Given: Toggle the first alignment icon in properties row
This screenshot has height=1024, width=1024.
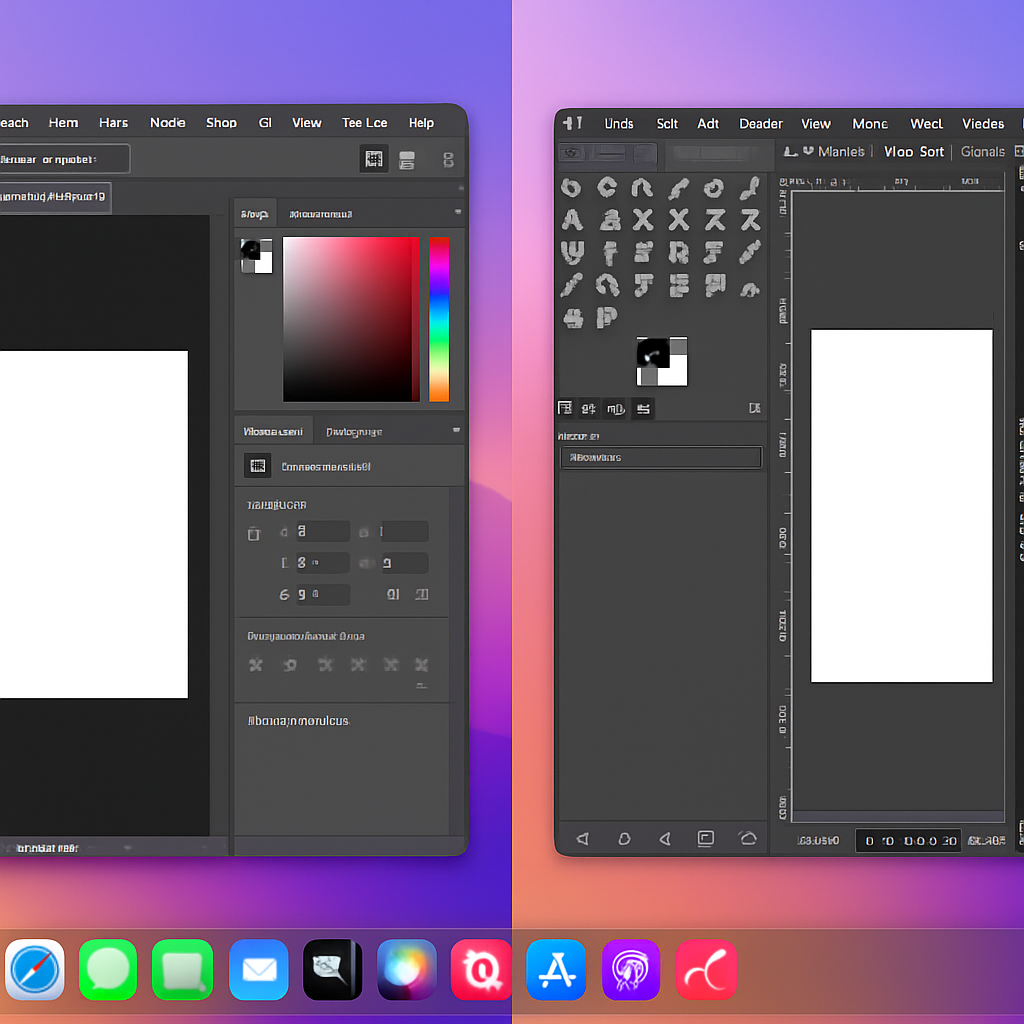Looking at the screenshot, I should (255, 665).
